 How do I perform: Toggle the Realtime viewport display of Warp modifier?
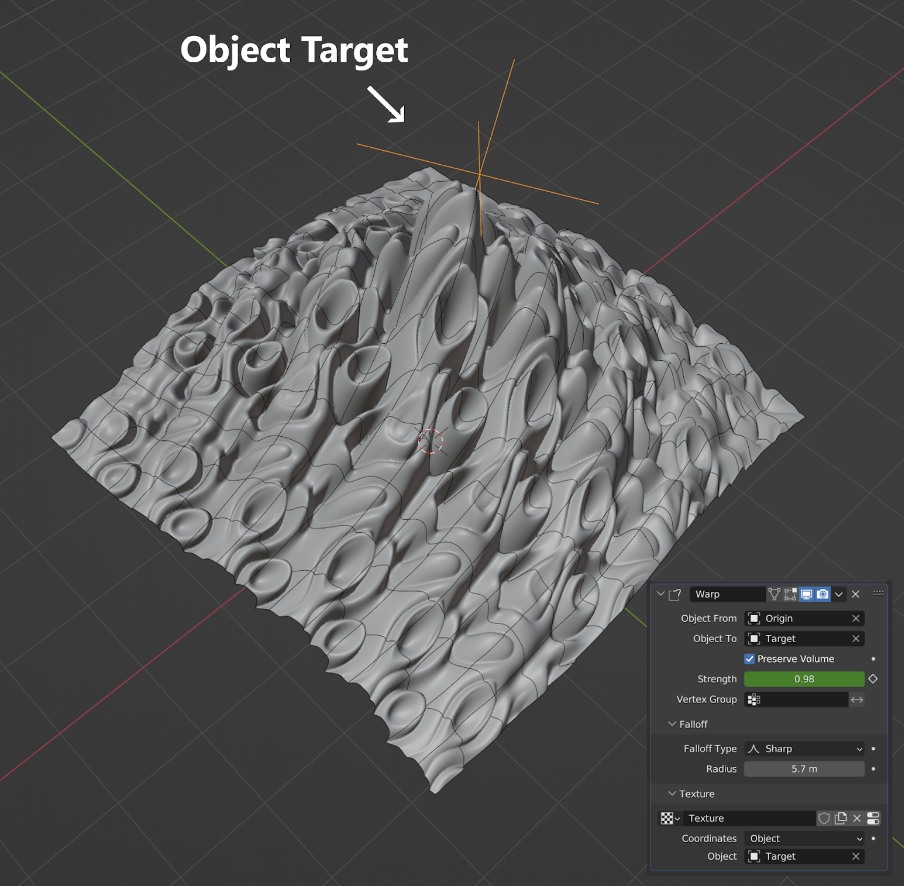(806, 594)
